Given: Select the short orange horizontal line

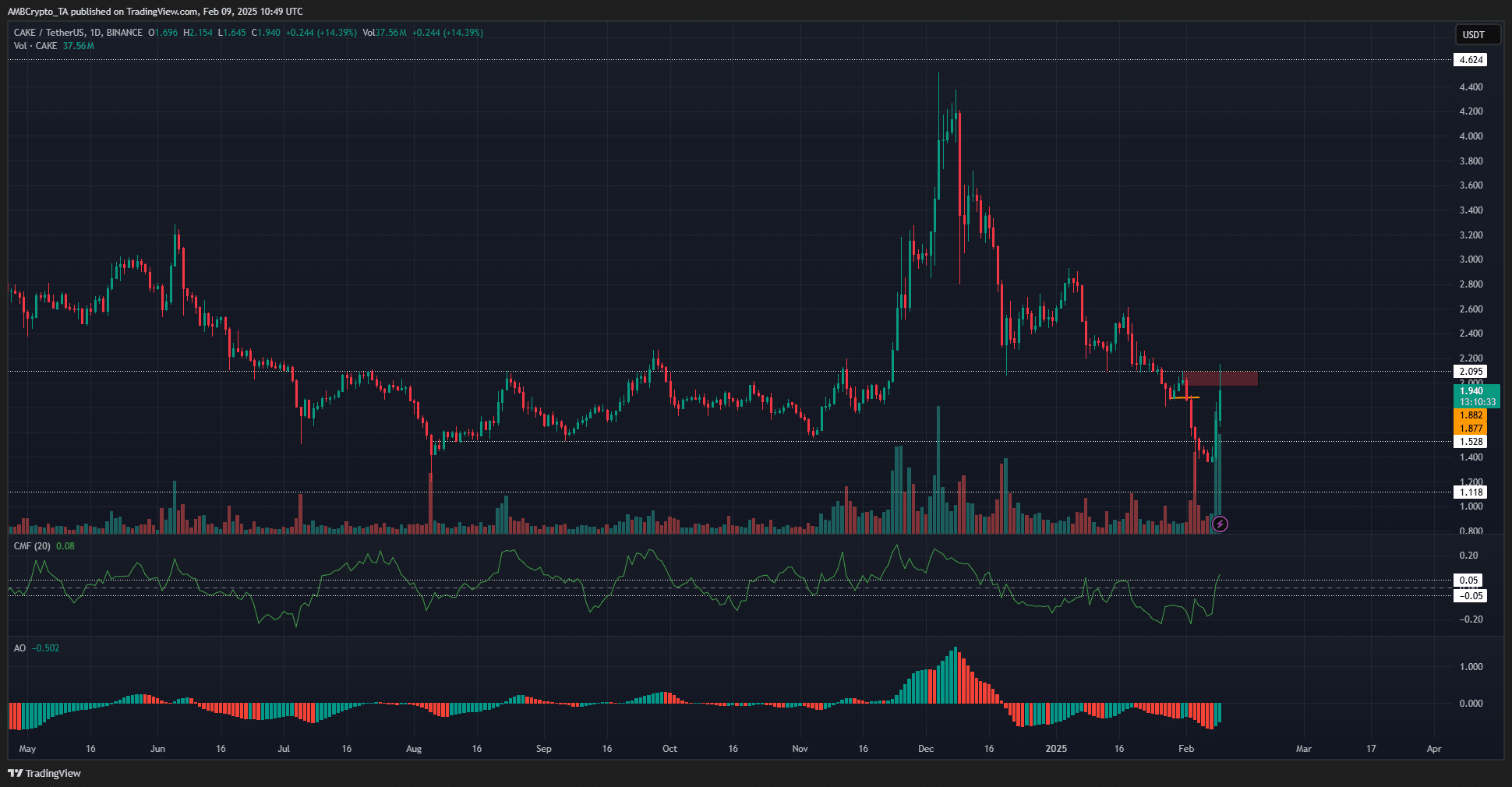Looking at the screenshot, I should point(1185,398).
